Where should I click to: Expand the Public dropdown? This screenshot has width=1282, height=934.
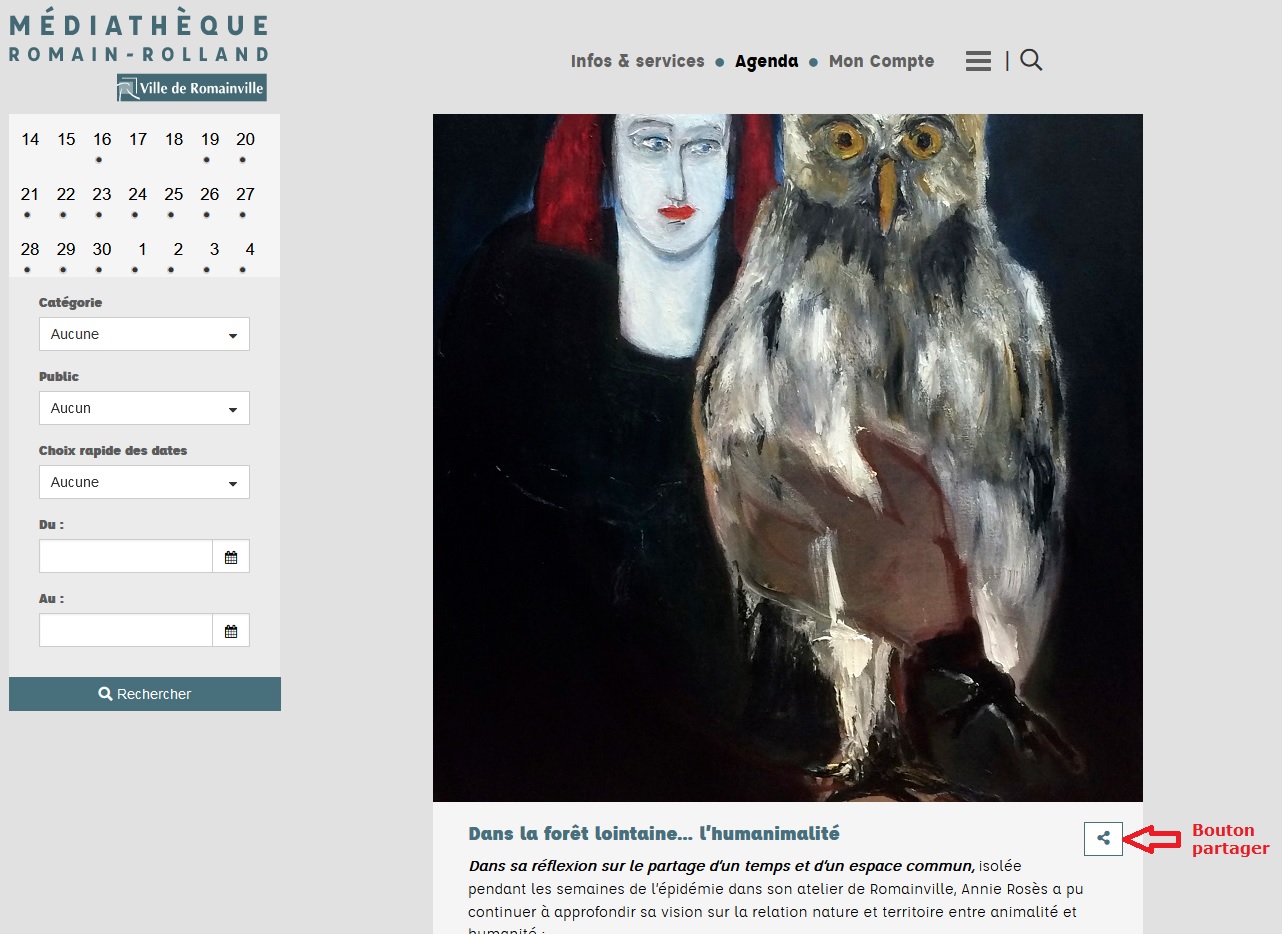144,408
